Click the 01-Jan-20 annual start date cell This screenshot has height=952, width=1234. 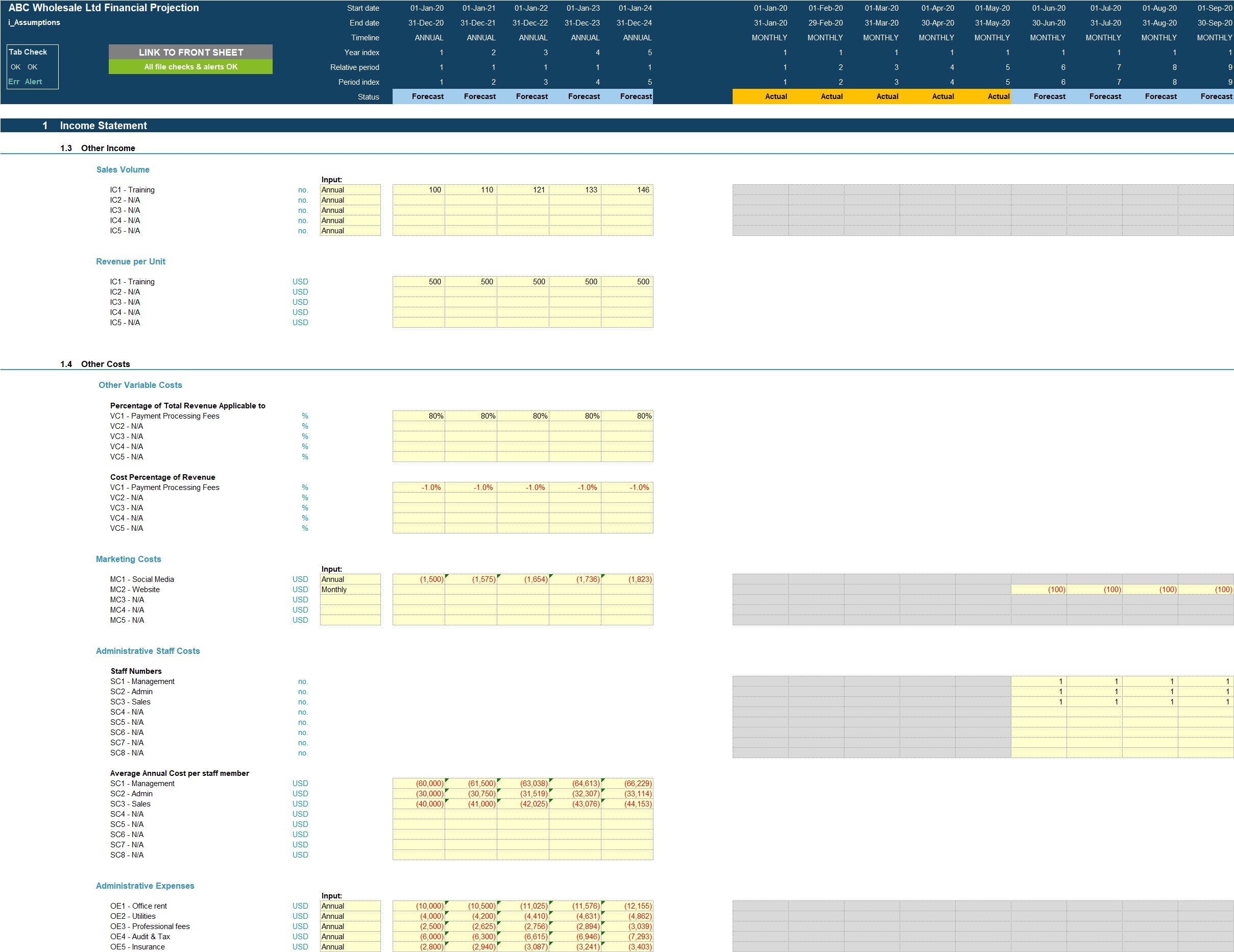(427, 8)
